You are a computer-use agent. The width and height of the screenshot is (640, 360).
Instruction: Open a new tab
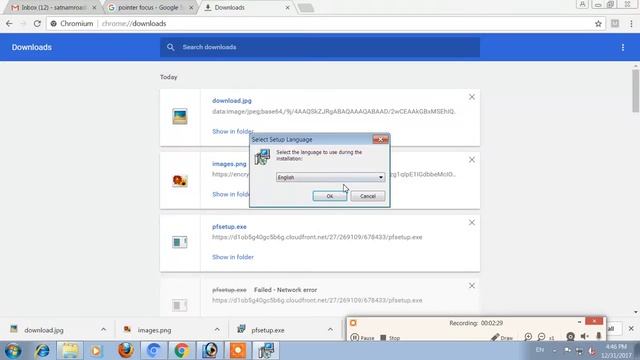pos(306,8)
